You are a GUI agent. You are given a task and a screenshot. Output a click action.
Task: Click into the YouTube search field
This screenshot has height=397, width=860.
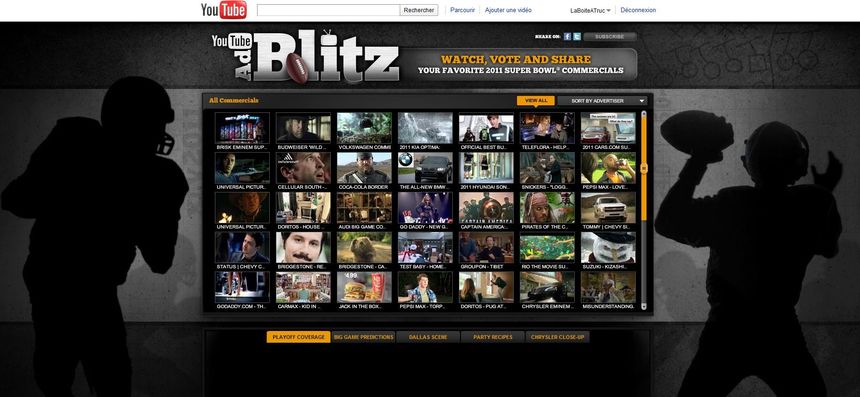(328, 10)
